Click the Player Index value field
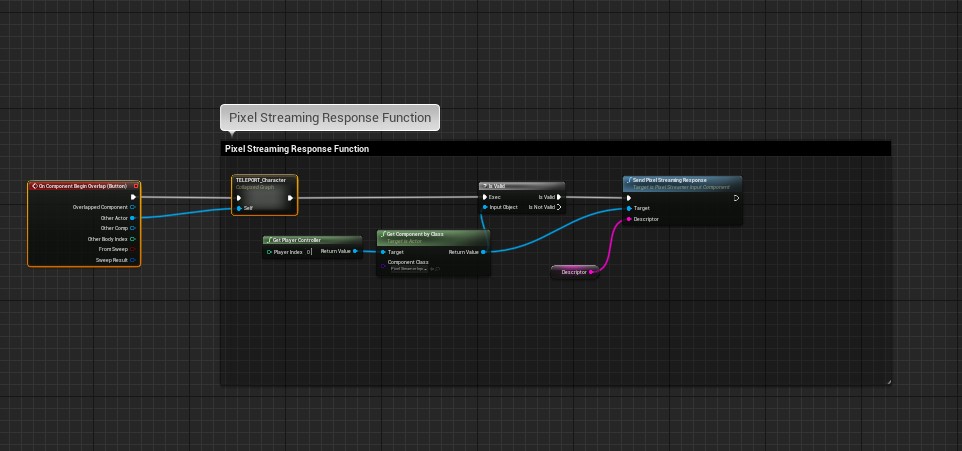This screenshot has height=451, width=962. 309,252
